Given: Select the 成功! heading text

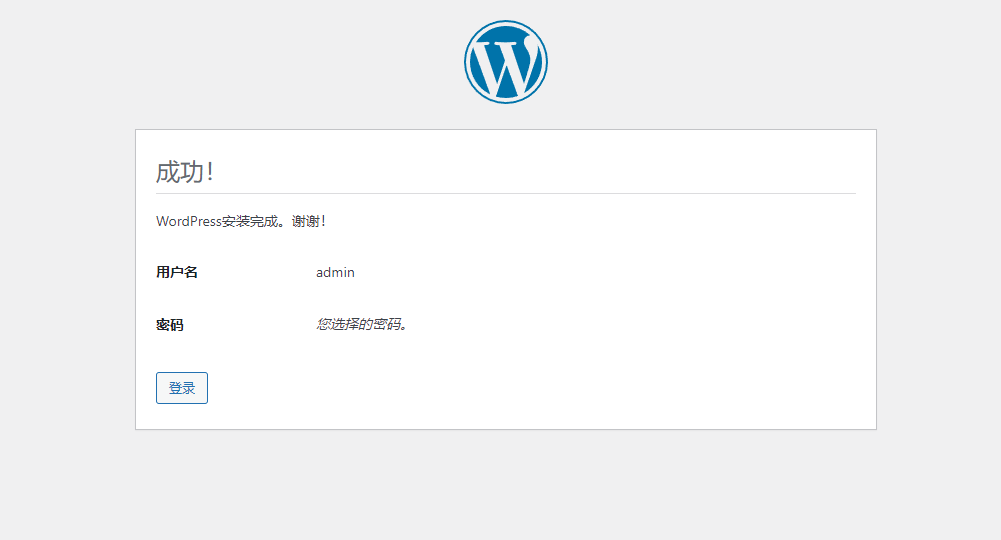Looking at the screenshot, I should click(x=185, y=172).
